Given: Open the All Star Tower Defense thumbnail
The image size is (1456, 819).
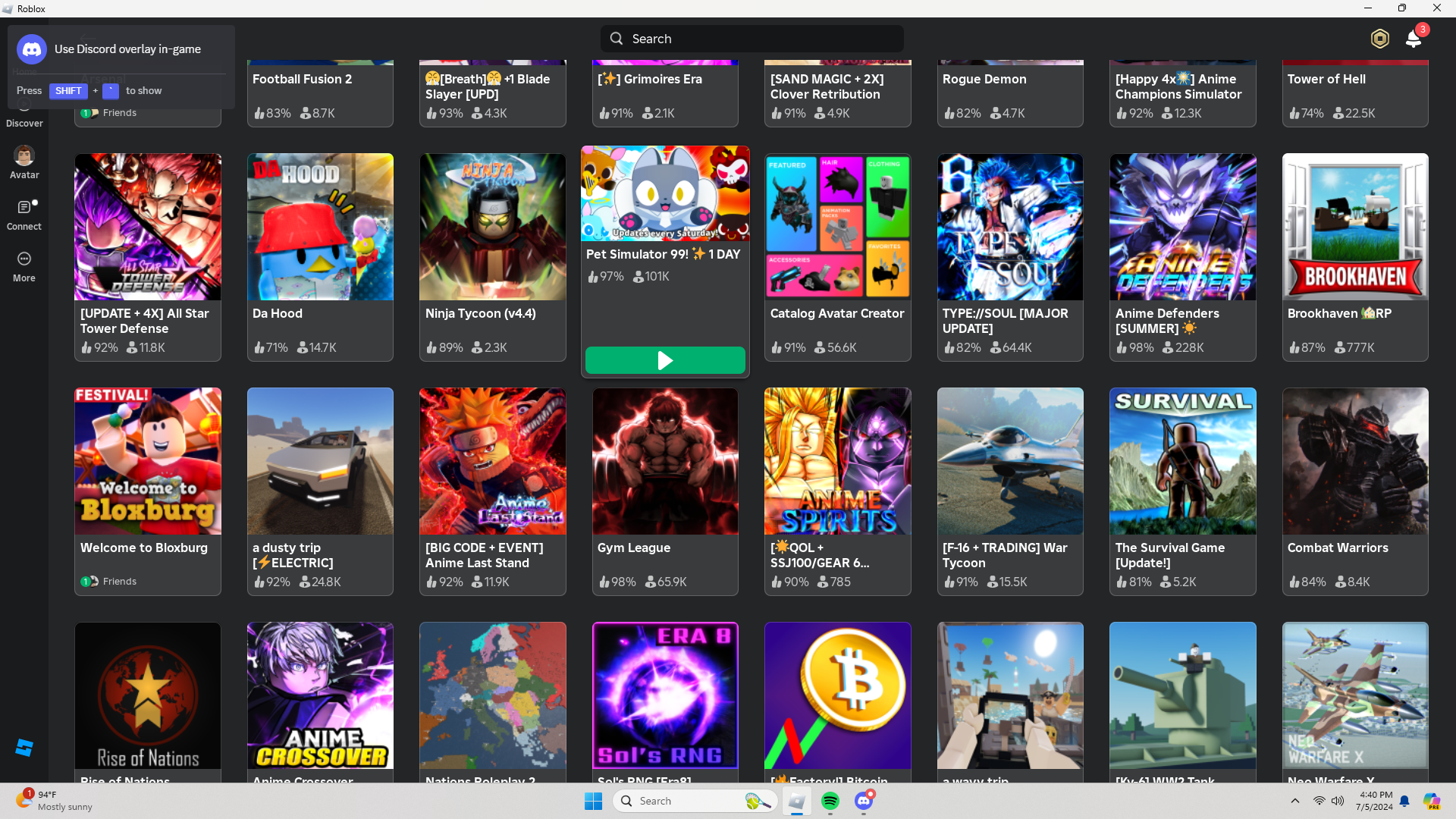Looking at the screenshot, I should [x=148, y=227].
